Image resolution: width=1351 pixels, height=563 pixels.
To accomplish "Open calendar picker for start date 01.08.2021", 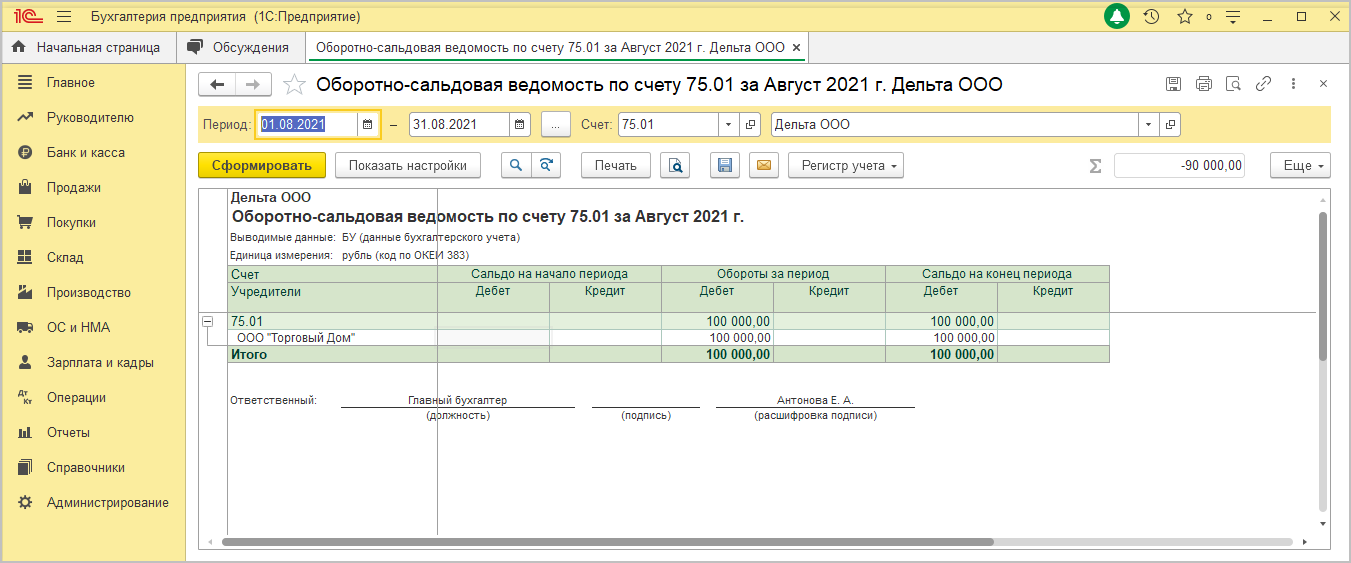I will [368, 125].
